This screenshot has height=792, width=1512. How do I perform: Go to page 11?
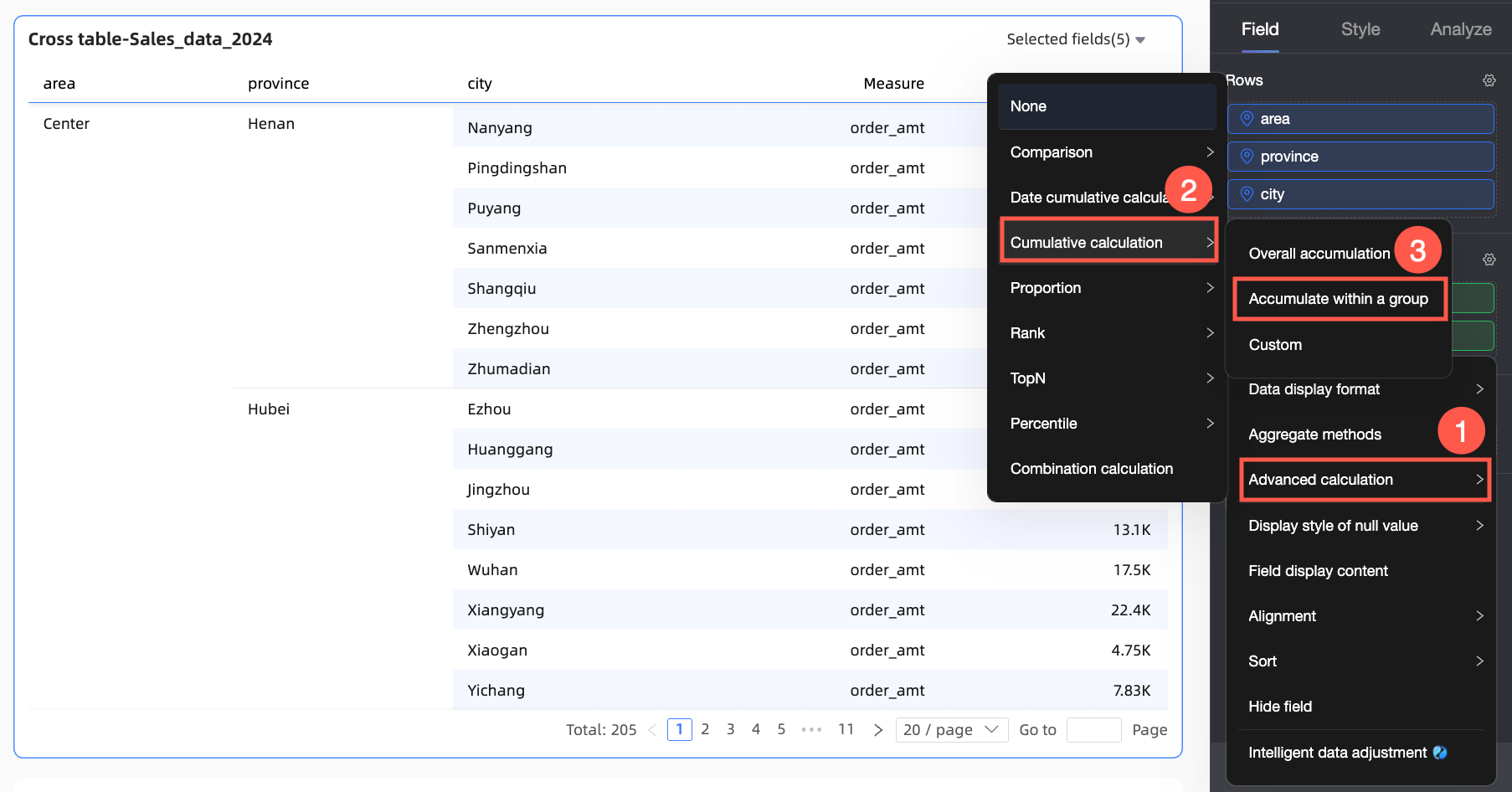846,730
